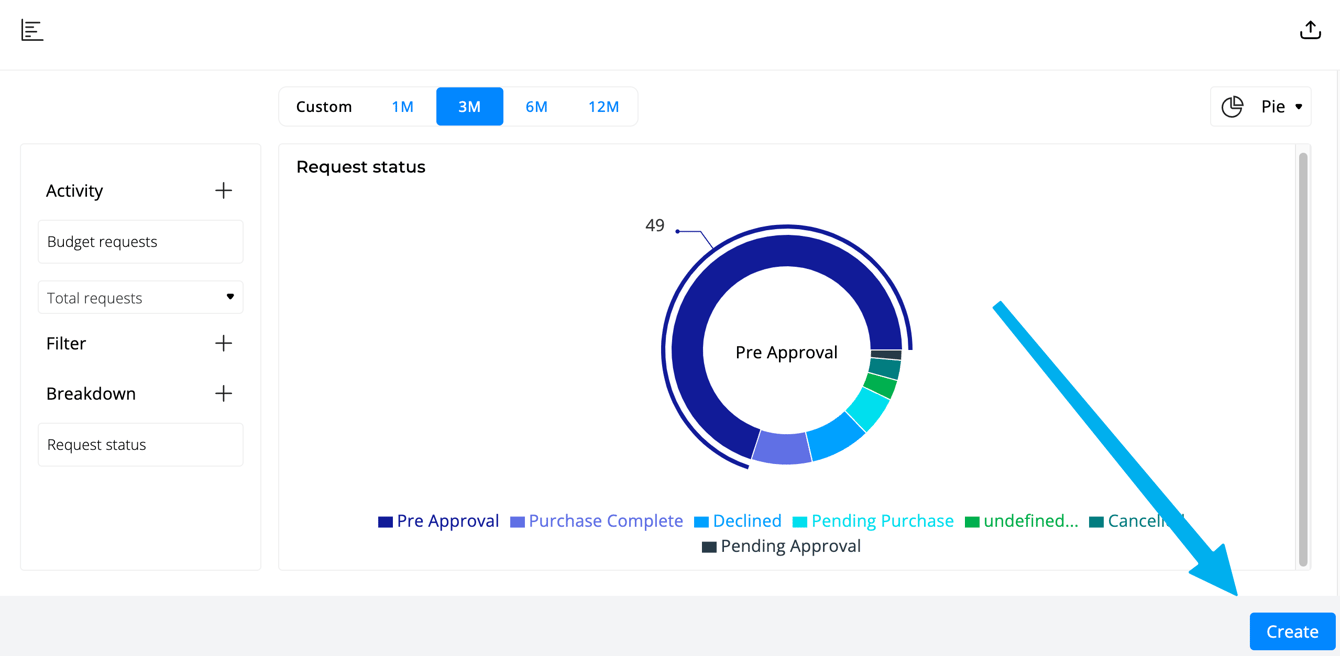Add an activity with the Activity plus icon
The width and height of the screenshot is (1340, 656).
tap(223, 190)
